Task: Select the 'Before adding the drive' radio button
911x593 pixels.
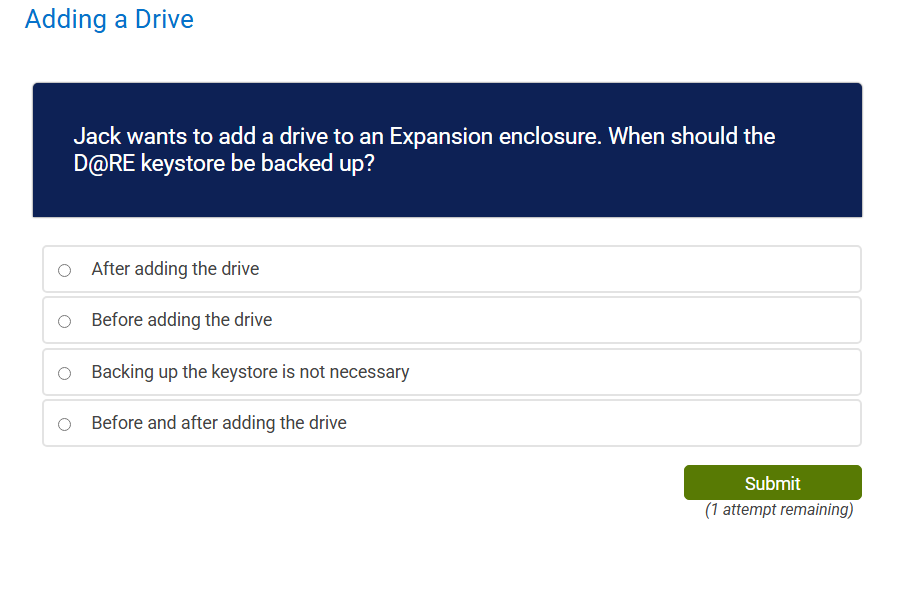Action: (x=64, y=320)
